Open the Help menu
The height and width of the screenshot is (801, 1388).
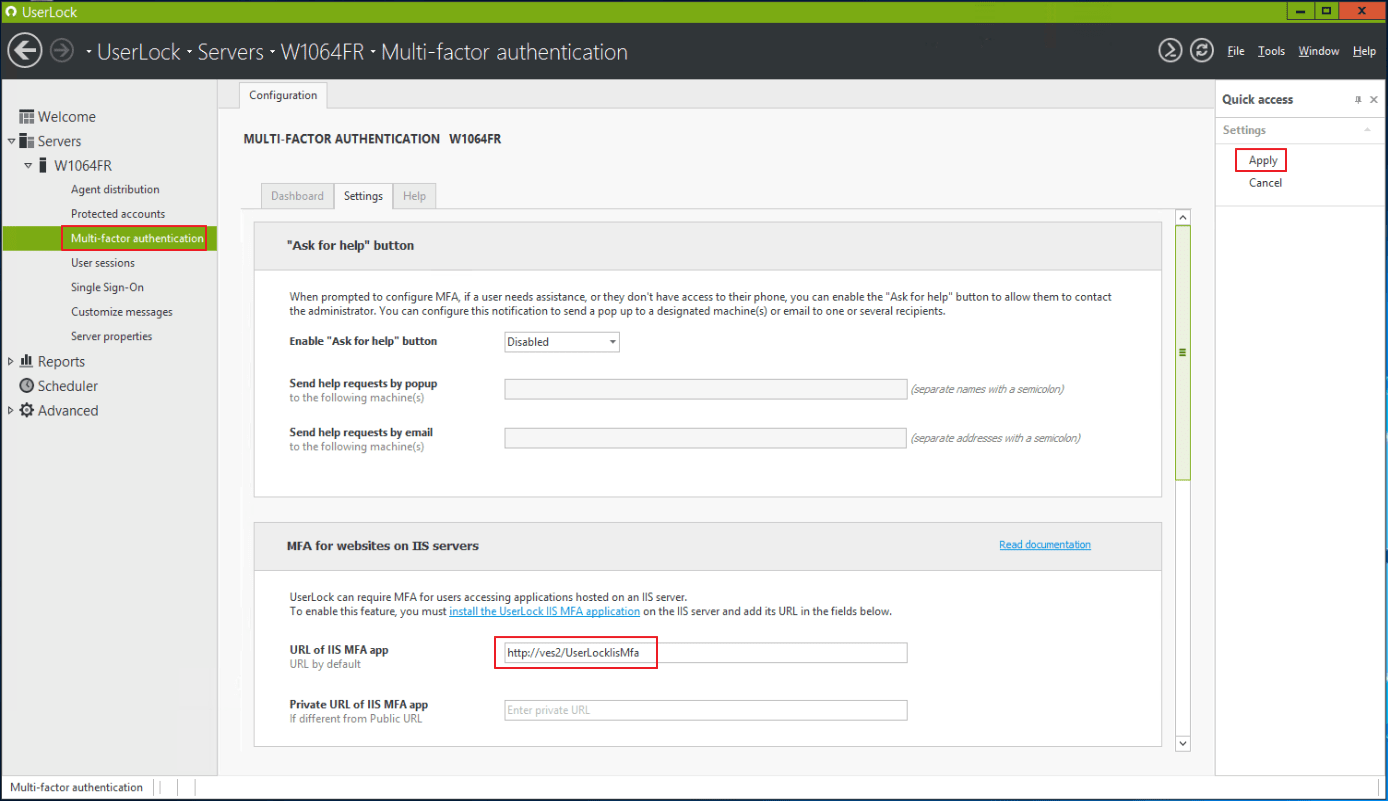(x=1364, y=51)
